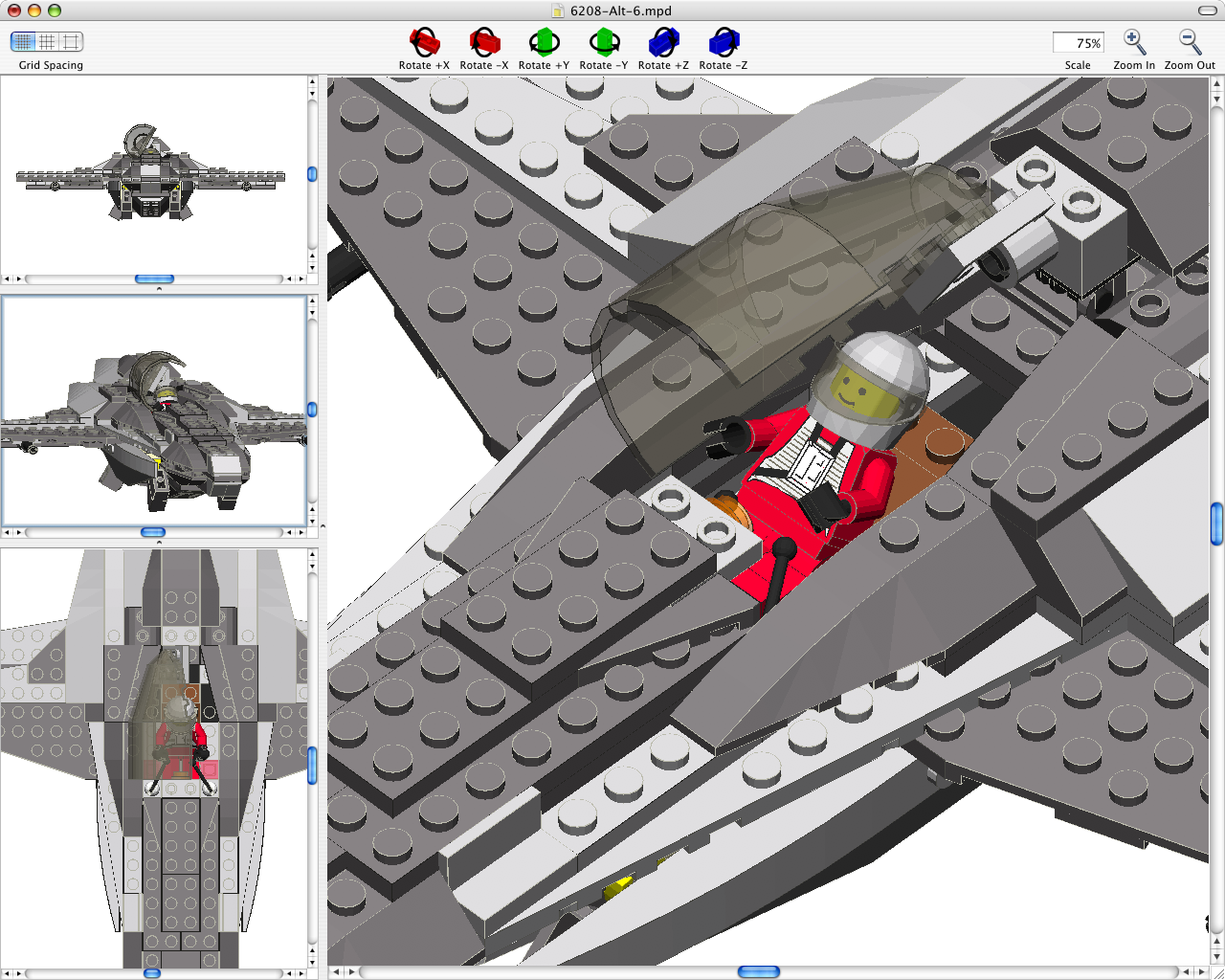Rotate the model with Rotate -Z
Image resolution: width=1225 pixels, height=980 pixels.
723,40
